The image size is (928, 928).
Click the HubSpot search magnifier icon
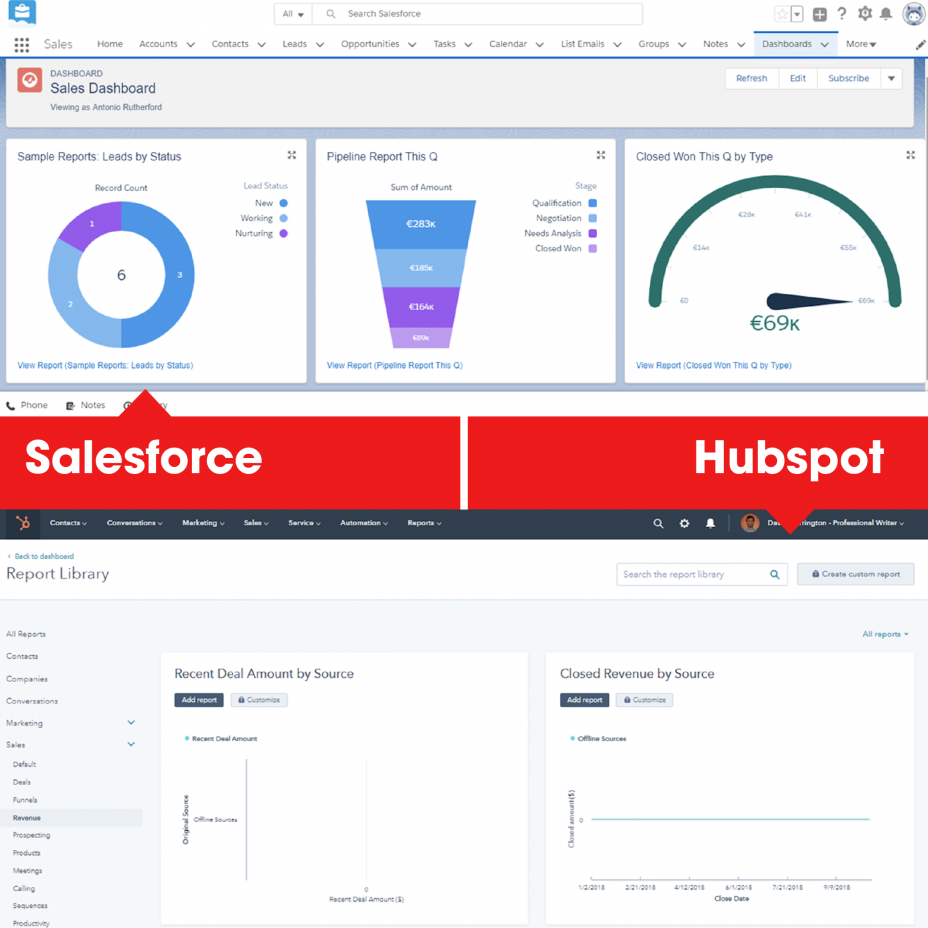(658, 522)
